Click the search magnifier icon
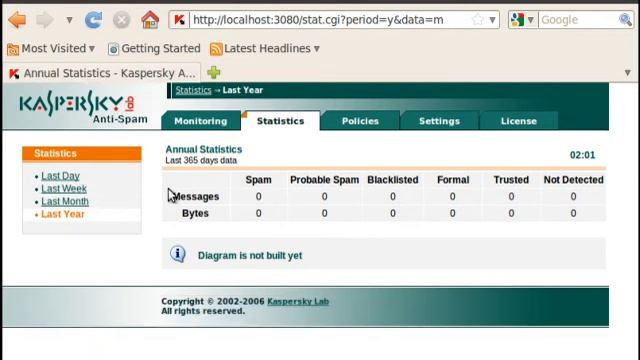Image resolution: width=640 pixels, height=360 pixels. coord(625,20)
